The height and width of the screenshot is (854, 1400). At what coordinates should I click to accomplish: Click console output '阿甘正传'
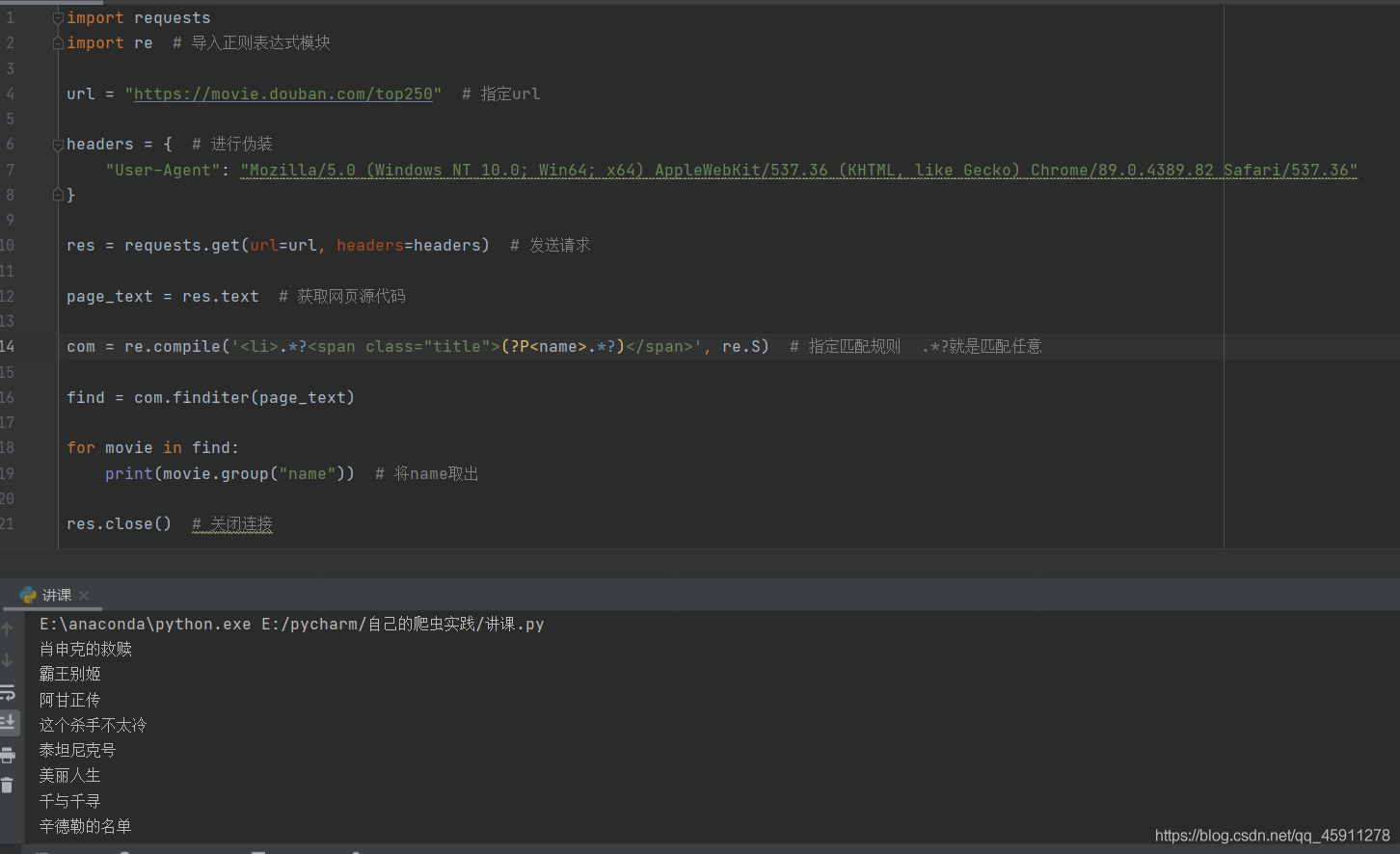click(70, 700)
